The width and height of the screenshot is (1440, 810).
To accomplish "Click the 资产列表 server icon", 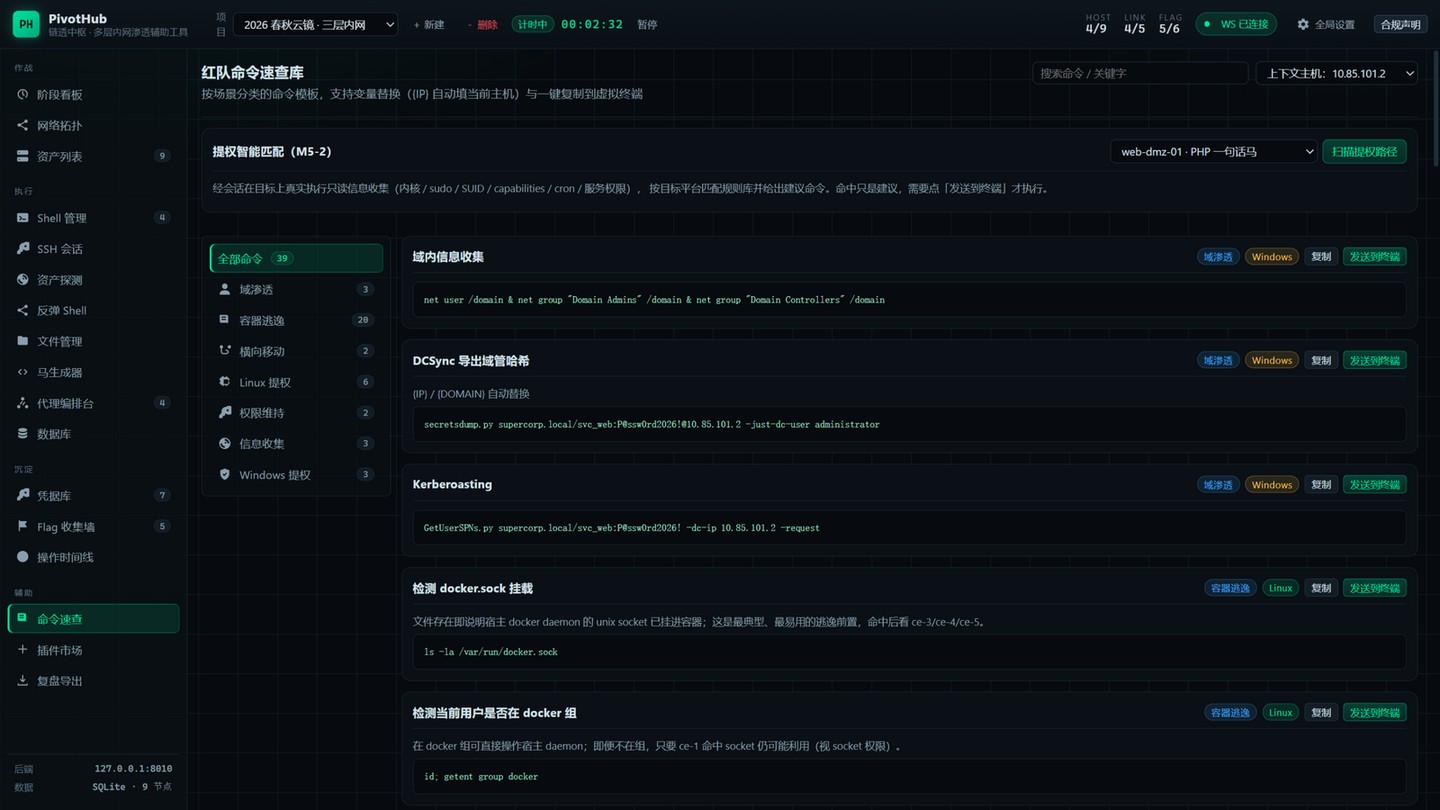I will 23,157.
